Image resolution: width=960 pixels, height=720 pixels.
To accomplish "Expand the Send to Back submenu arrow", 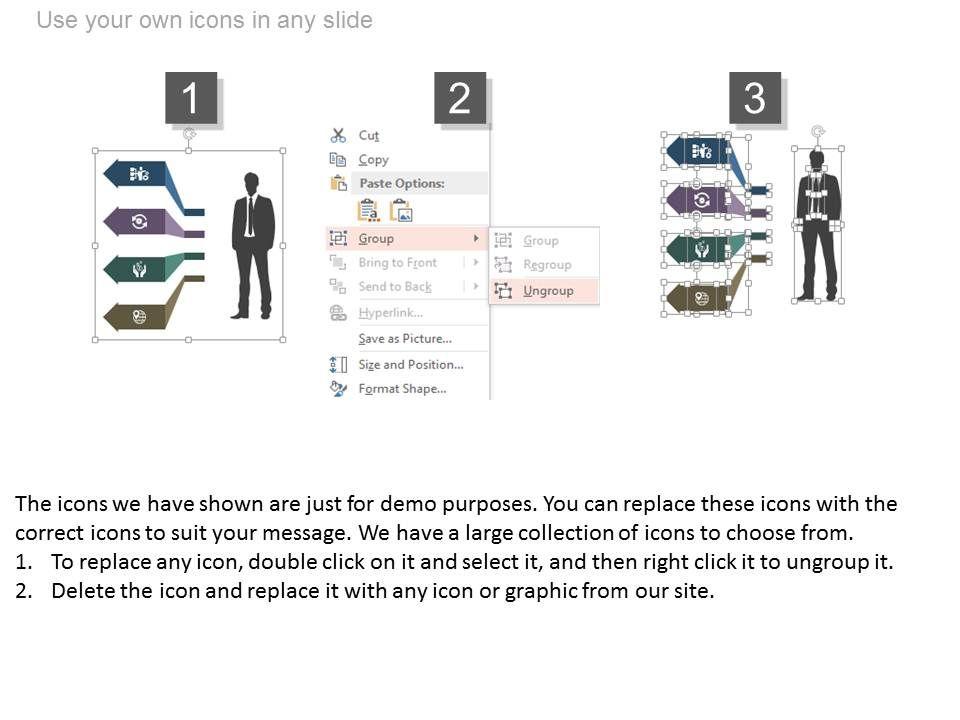I will click(x=476, y=286).
